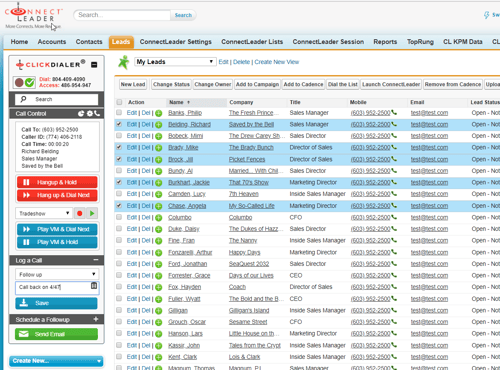Dial Ford, Jonathan mobile phone icon
Image resolution: width=500 pixels, height=370 pixels.
(x=394, y=263)
